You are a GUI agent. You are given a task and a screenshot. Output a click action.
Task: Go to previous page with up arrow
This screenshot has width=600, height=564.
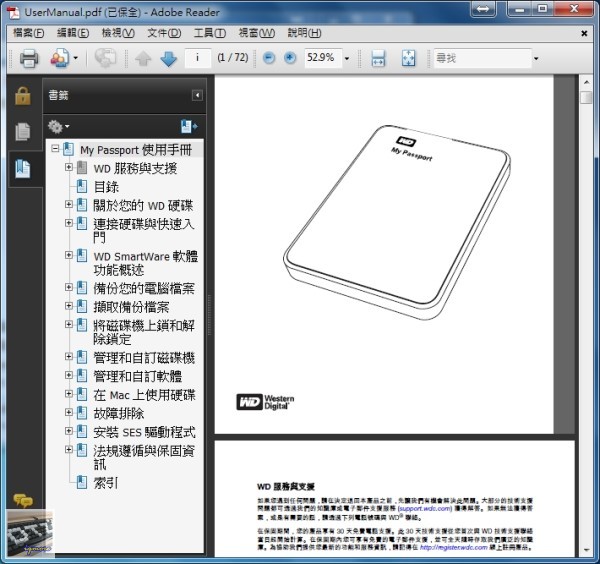143,59
